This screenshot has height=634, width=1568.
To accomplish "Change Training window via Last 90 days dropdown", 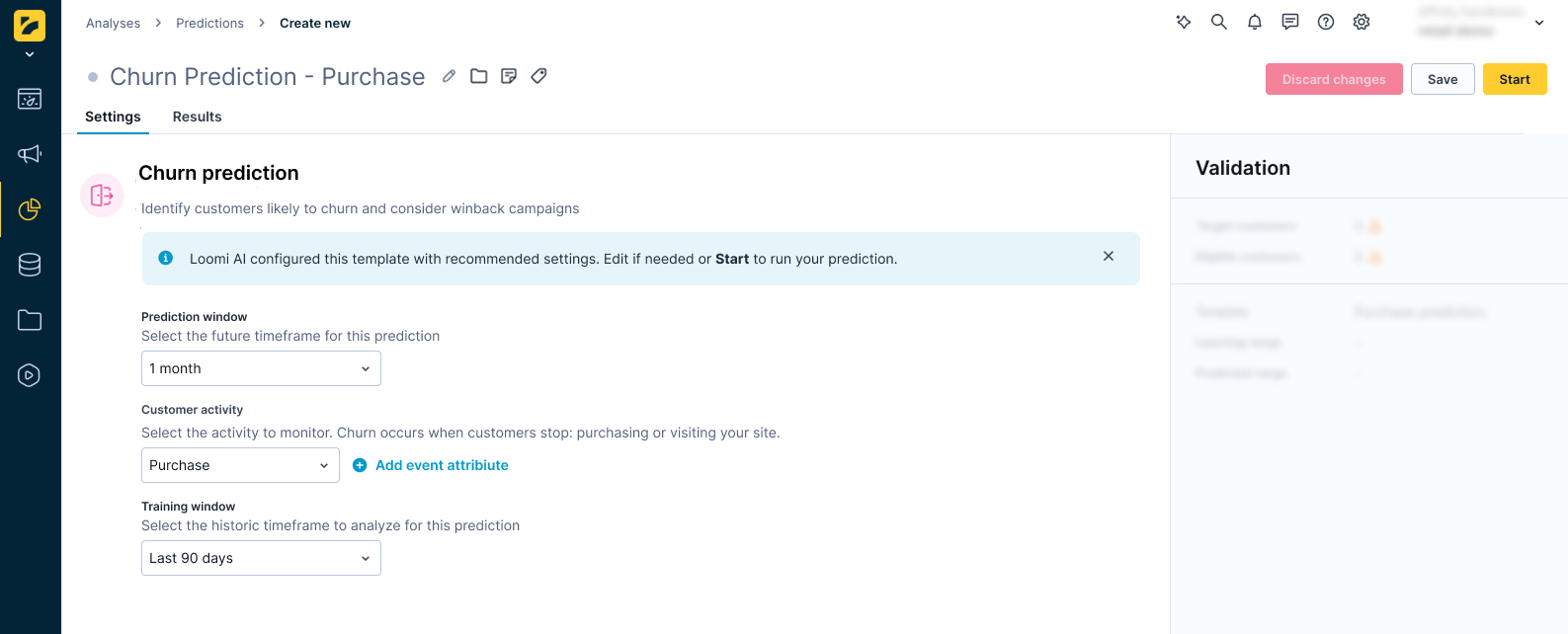I will pyautogui.click(x=260, y=558).
